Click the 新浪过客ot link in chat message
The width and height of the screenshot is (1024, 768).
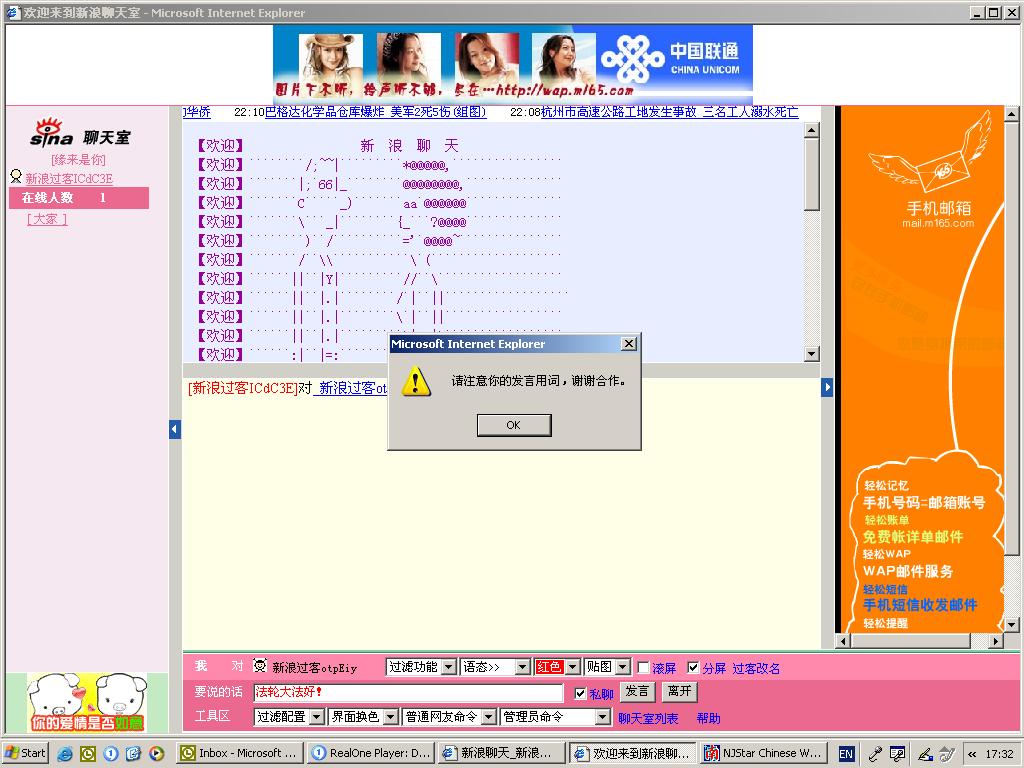(351, 389)
